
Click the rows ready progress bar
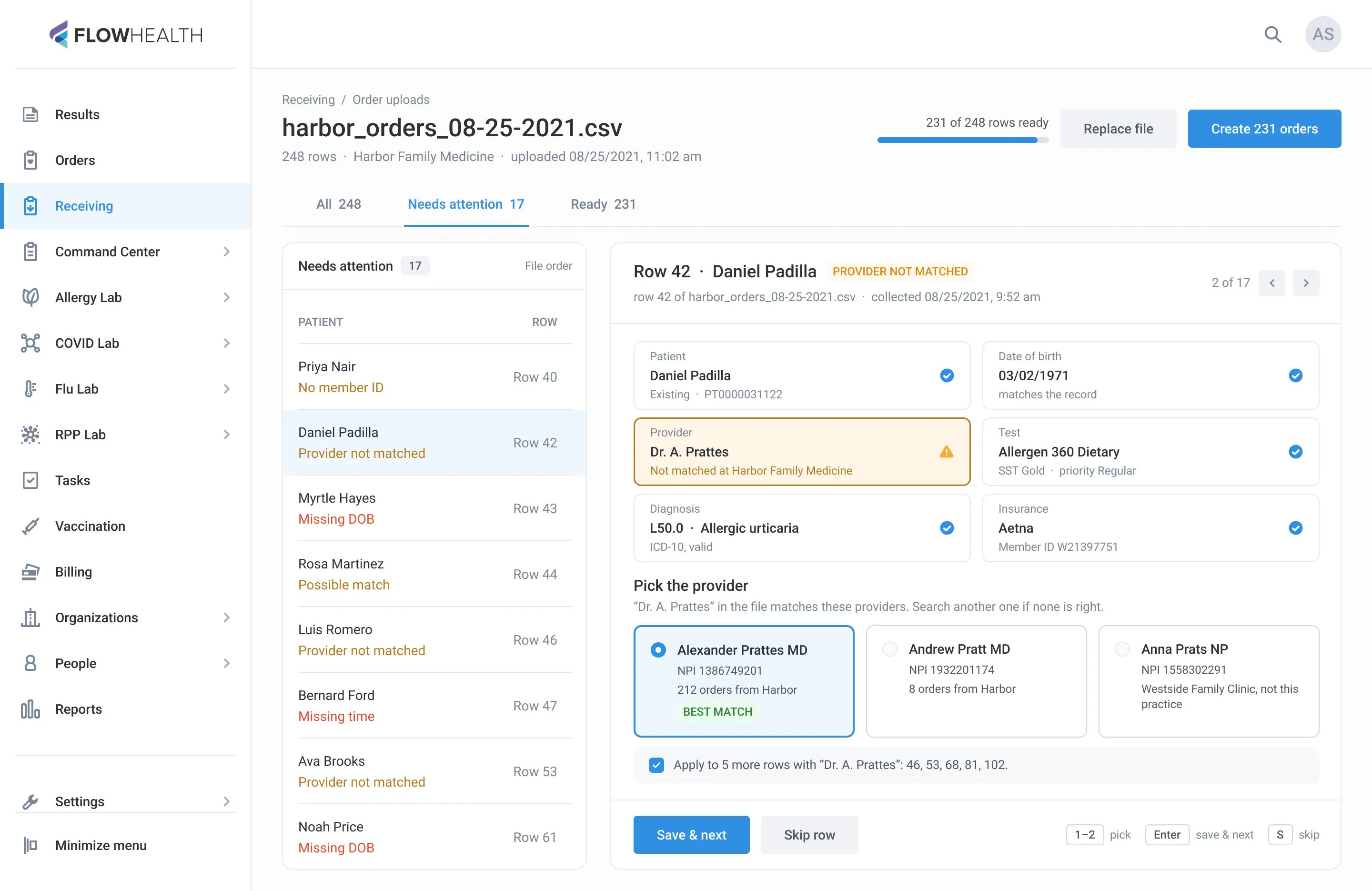pyautogui.click(x=962, y=140)
